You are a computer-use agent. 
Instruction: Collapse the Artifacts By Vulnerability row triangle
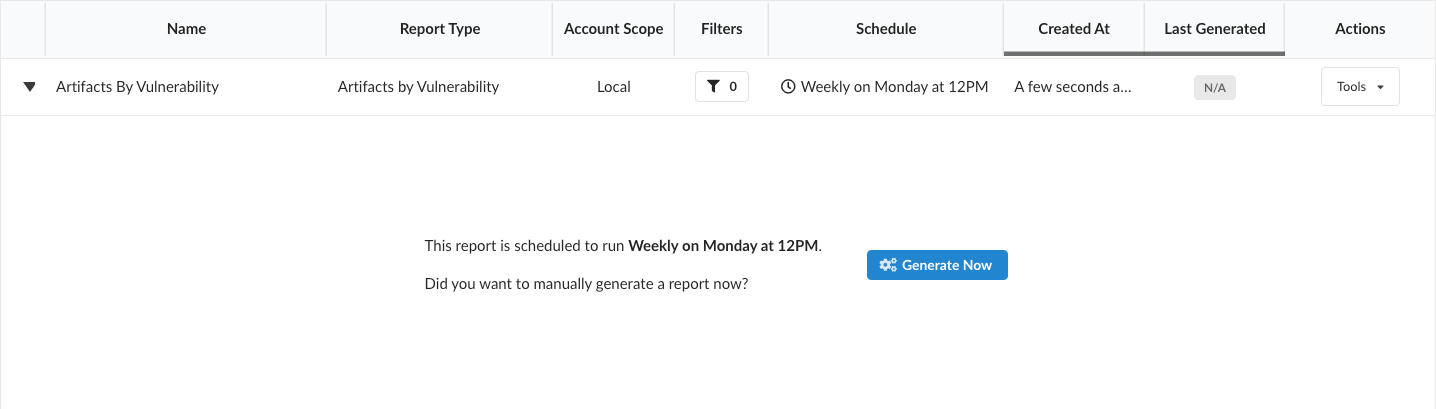[x=29, y=87]
